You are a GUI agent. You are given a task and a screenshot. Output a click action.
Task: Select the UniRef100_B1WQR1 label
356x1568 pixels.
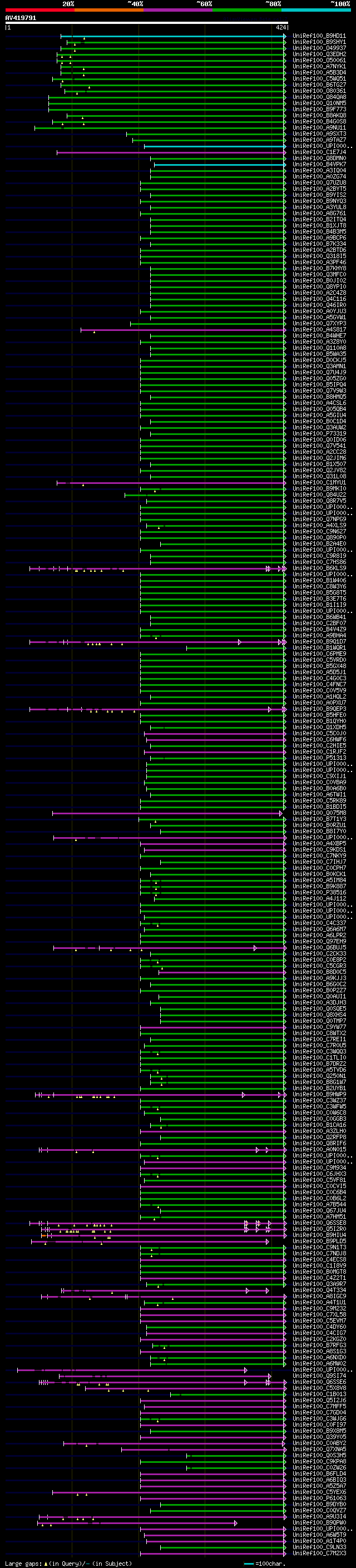(x=319, y=647)
